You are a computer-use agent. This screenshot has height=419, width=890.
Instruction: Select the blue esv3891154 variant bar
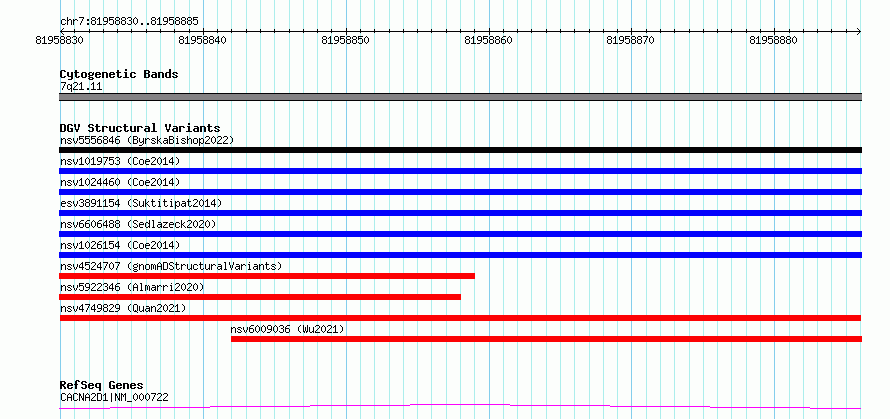click(460, 213)
